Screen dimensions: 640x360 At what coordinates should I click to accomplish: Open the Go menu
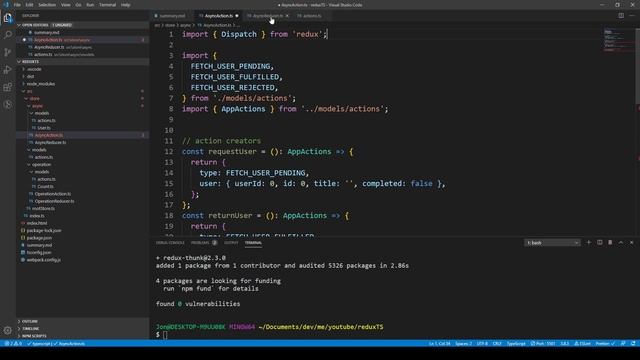78,5
